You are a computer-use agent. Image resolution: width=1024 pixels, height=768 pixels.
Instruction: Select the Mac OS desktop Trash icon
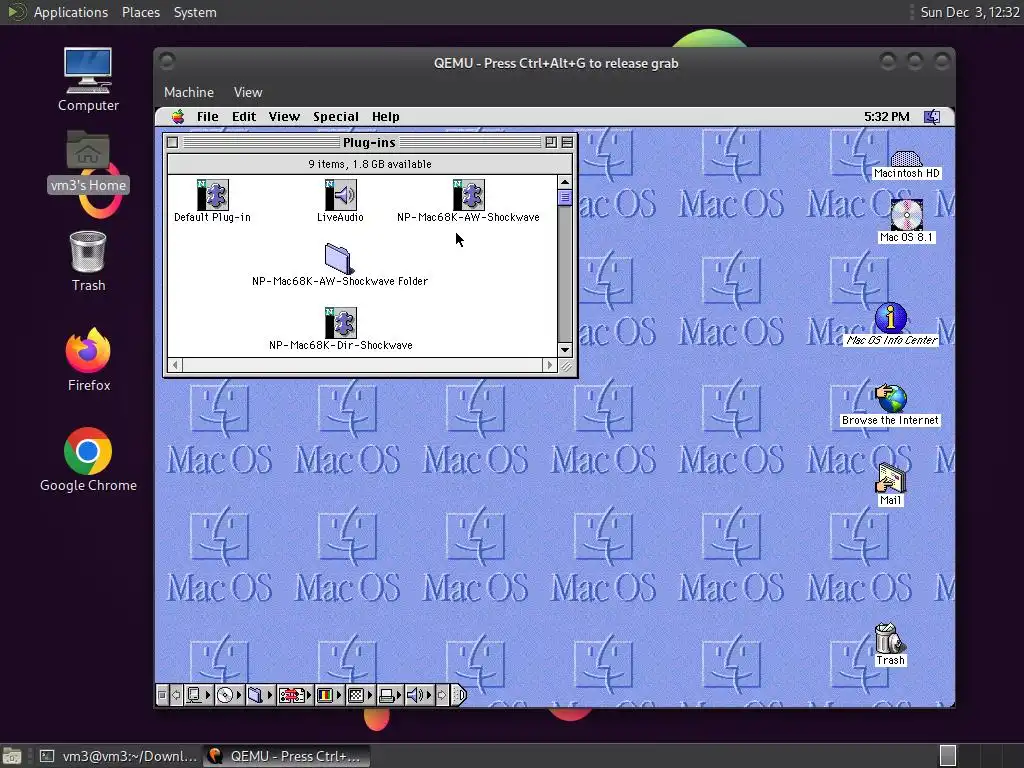pos(889,638)
